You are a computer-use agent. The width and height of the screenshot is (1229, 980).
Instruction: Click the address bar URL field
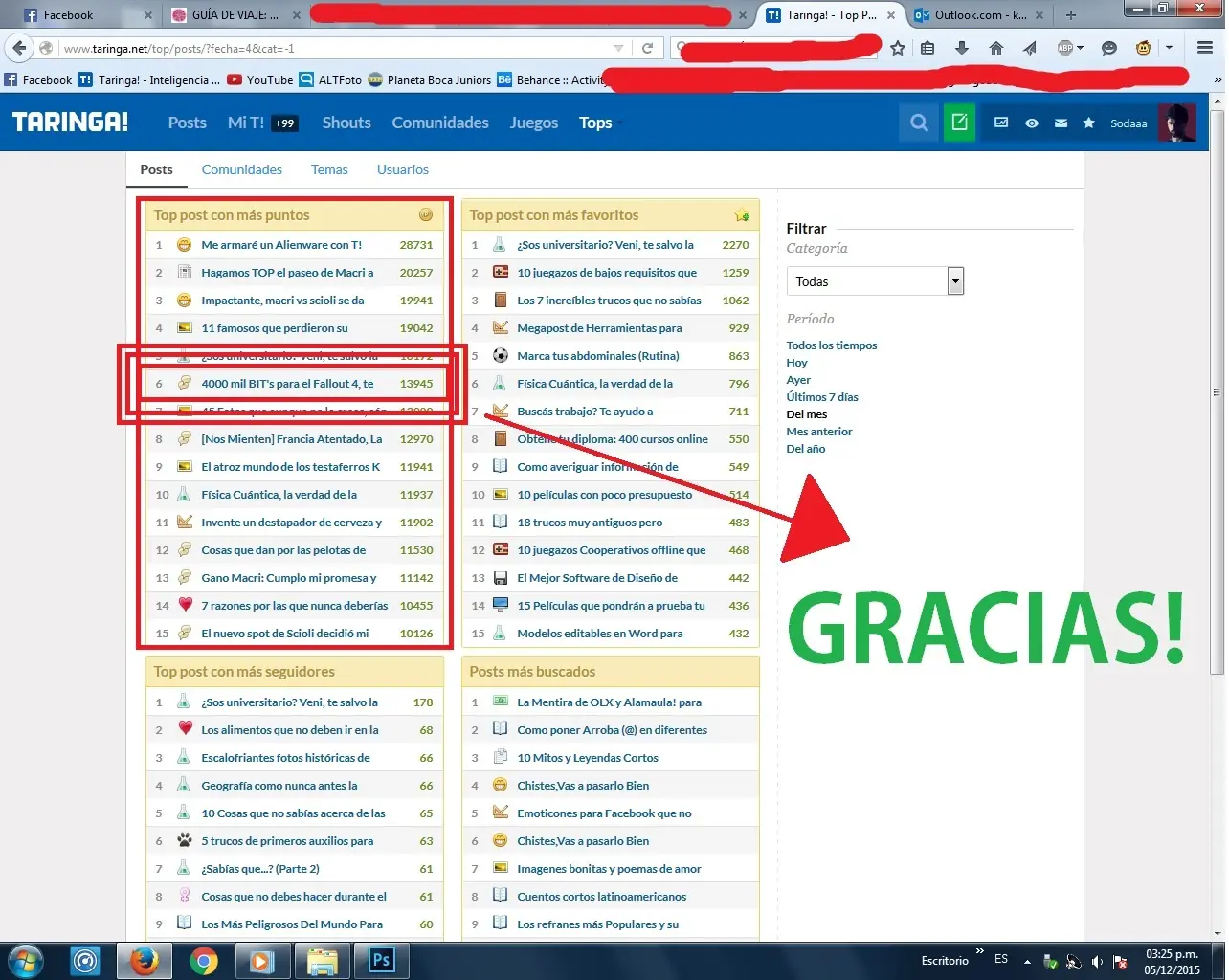(335, 48)
